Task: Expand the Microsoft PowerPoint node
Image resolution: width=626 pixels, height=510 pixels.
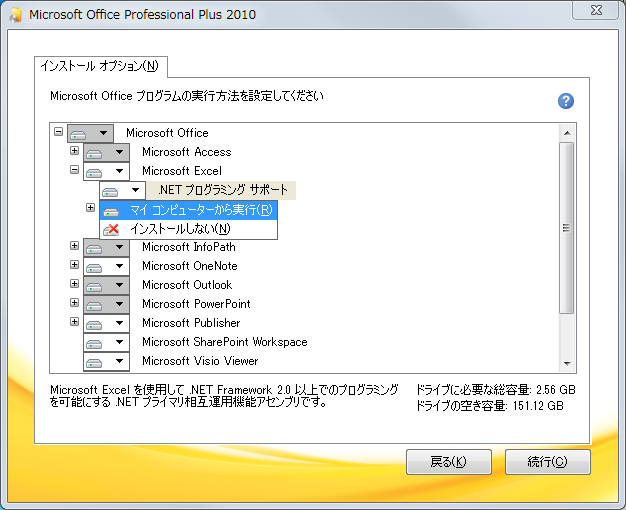Action: coord(74,302)
